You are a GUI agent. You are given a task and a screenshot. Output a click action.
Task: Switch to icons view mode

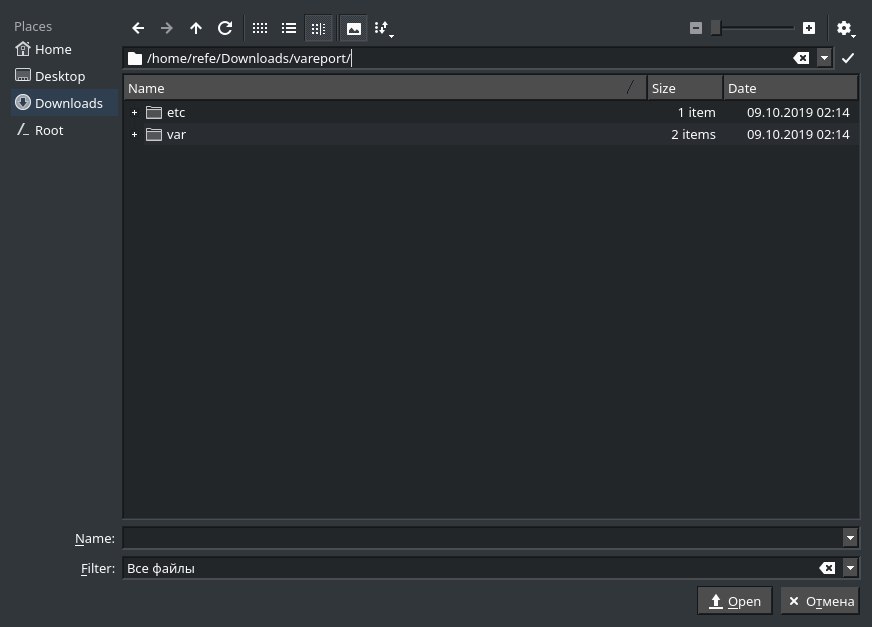coord(260,28)
